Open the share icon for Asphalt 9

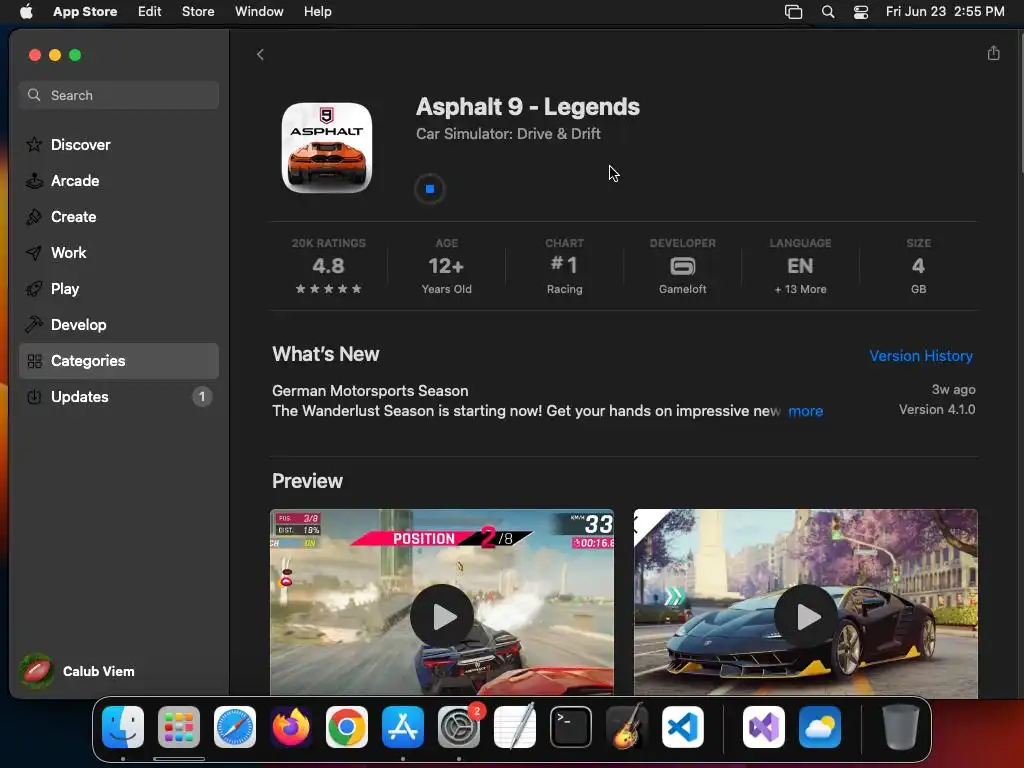[x=993, y=54]
